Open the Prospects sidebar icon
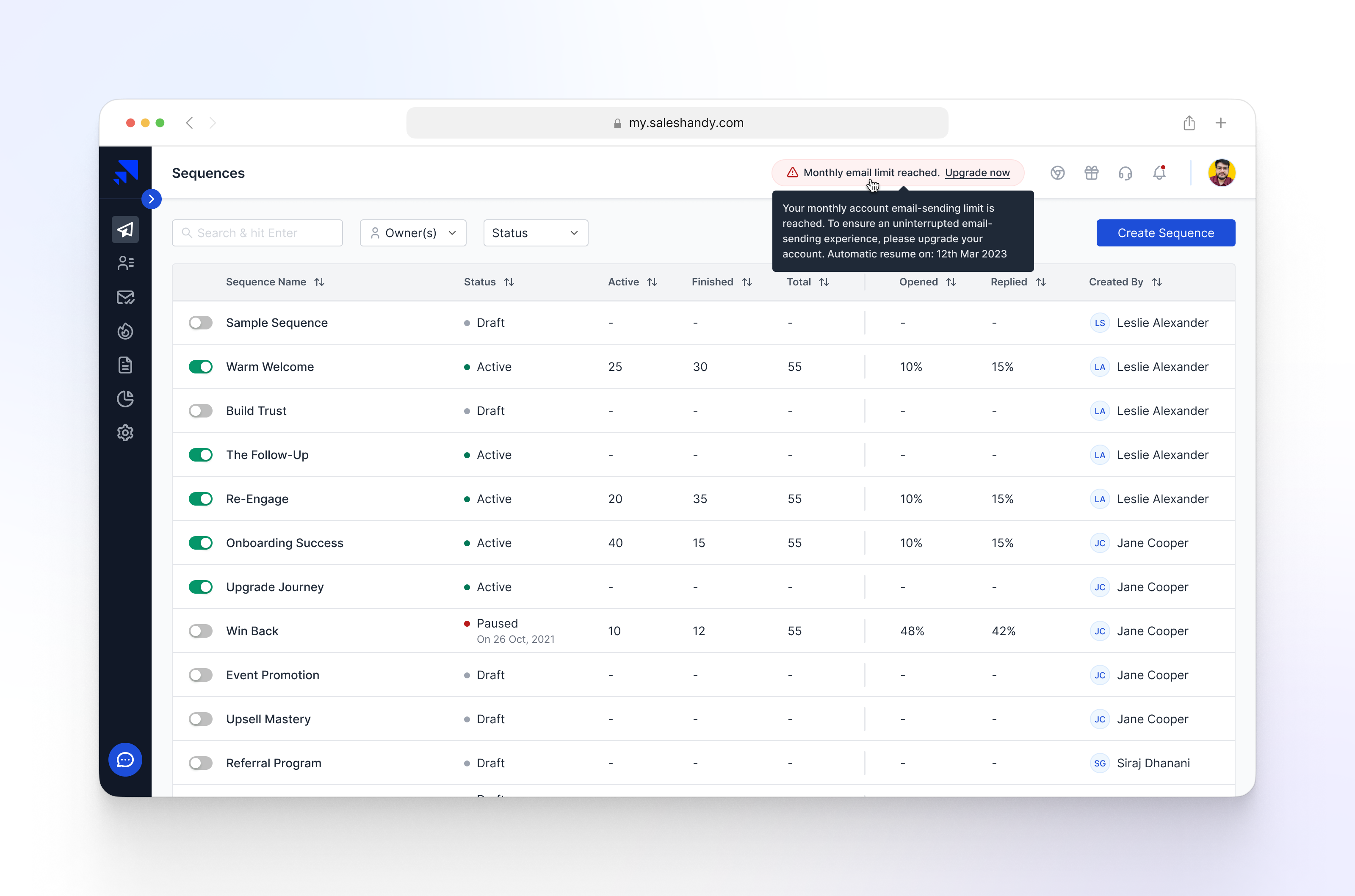 click(125, 263)
